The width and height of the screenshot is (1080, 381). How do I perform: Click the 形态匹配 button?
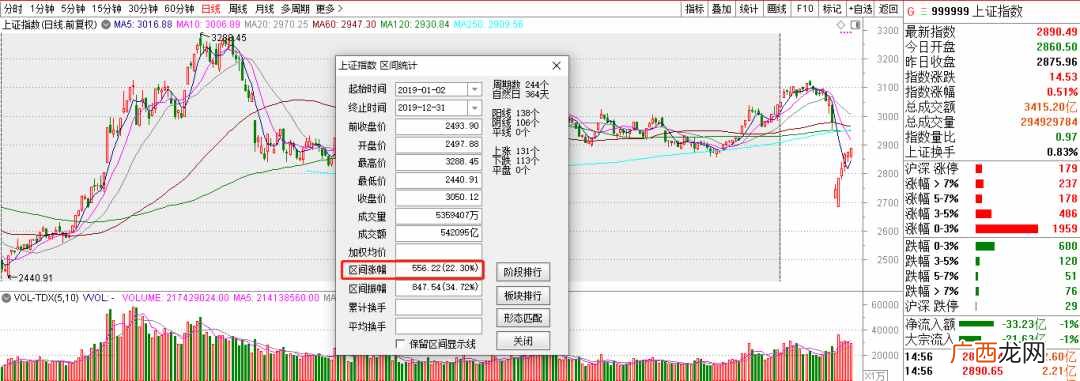523,318
